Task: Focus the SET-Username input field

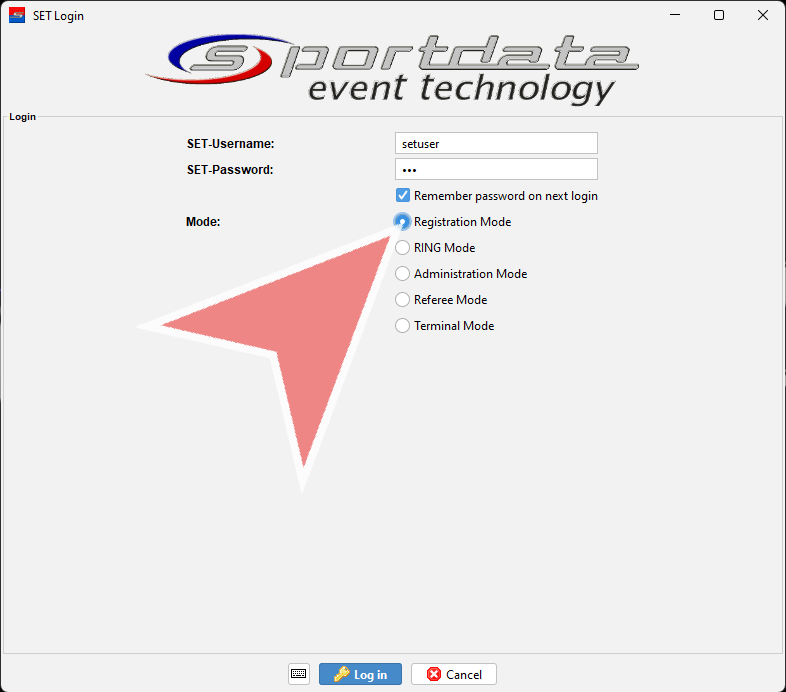Action: point(496,144)
